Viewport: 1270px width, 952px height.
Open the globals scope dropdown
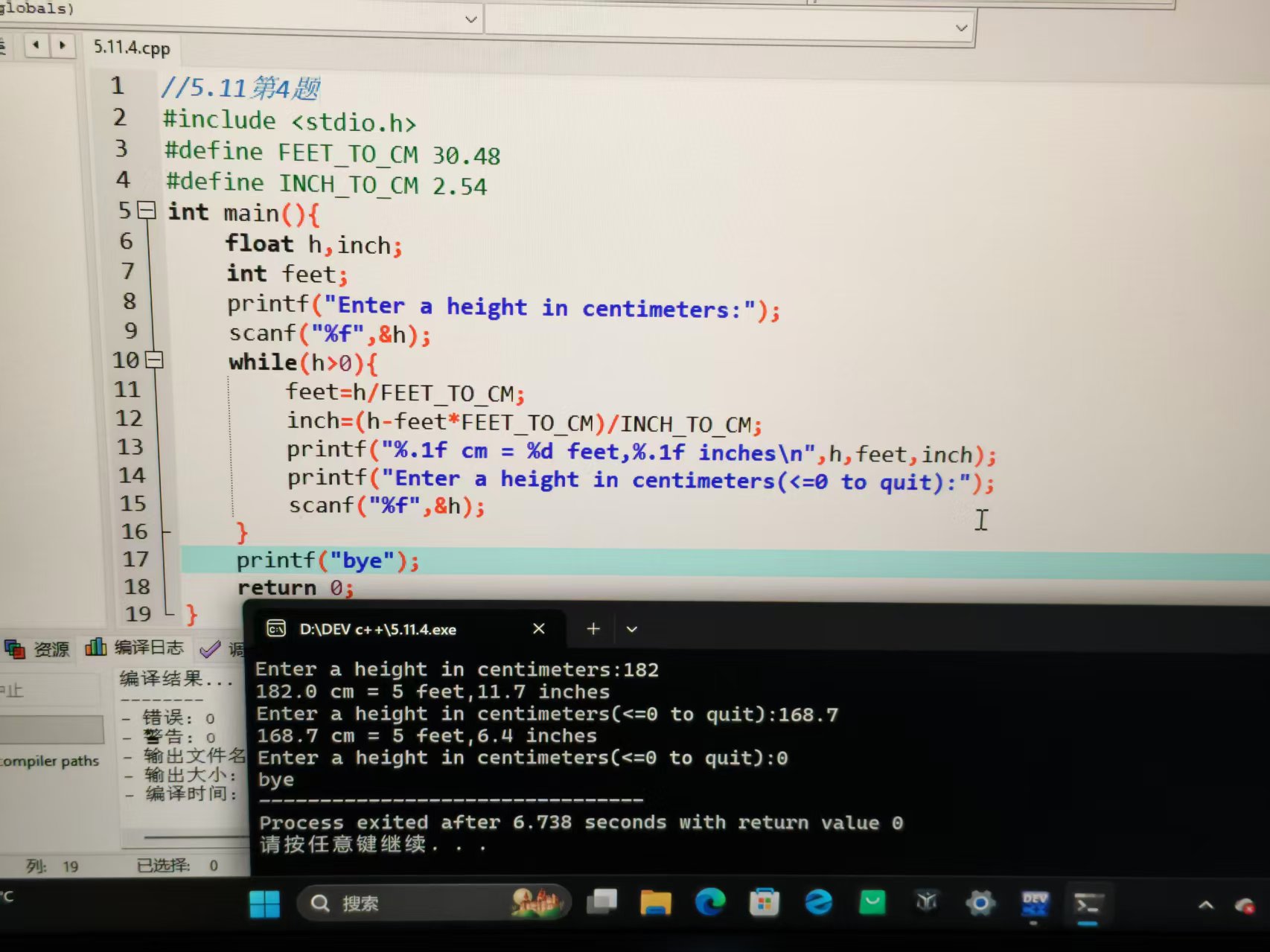coord(469,19)
